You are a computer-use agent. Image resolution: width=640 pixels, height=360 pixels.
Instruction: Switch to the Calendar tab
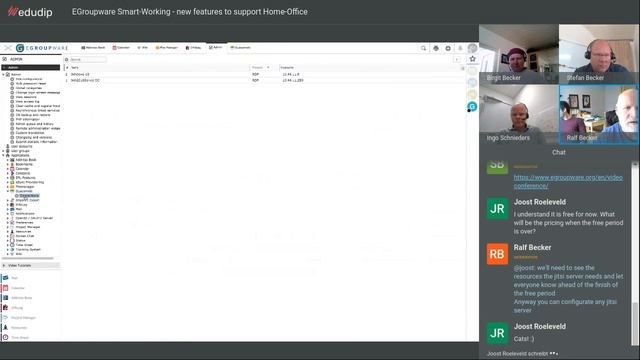tap(121, 48)
